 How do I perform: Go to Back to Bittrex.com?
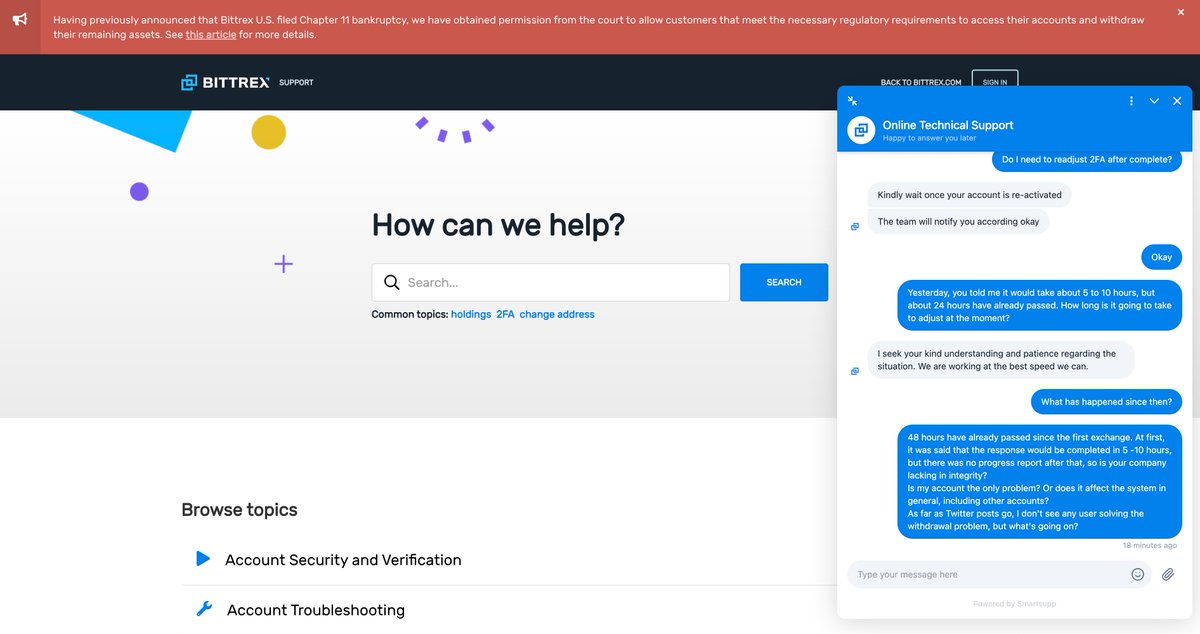(921, 82)
